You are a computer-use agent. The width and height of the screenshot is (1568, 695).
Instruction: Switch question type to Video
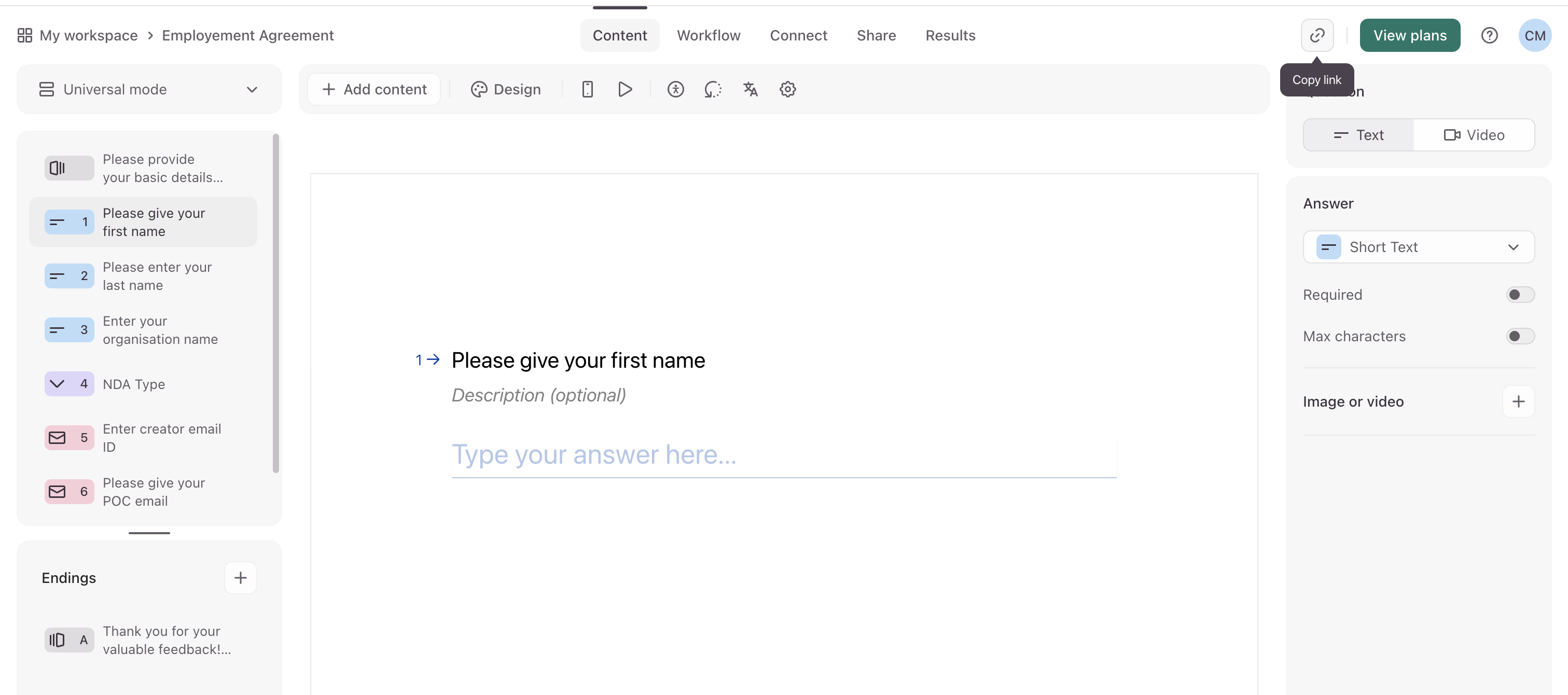point(1474,135)
